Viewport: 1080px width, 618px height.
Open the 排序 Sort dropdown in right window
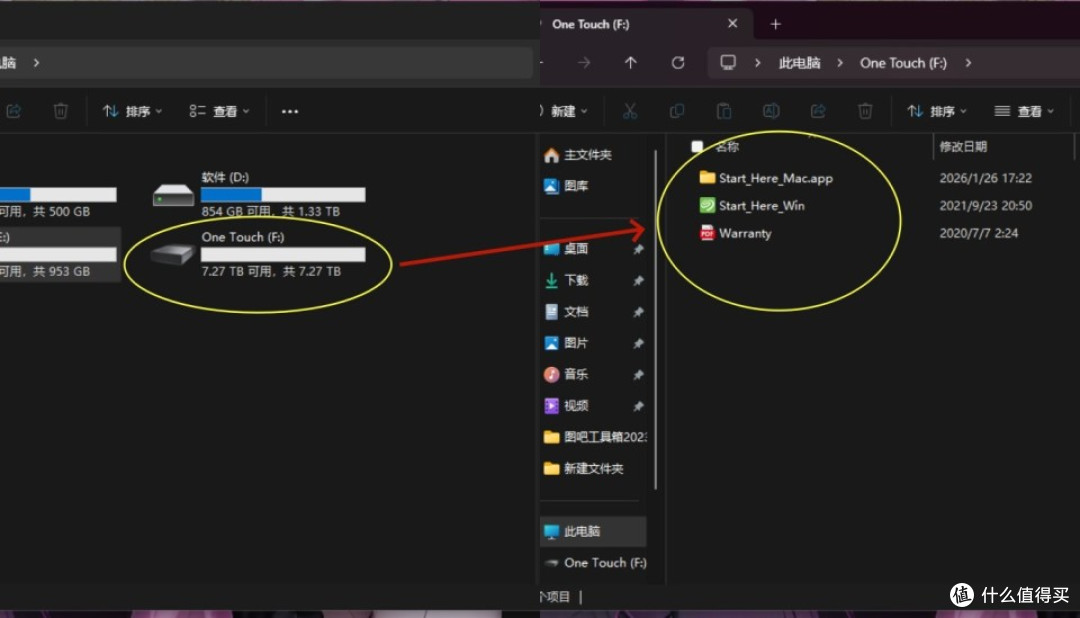pos(937,111)
